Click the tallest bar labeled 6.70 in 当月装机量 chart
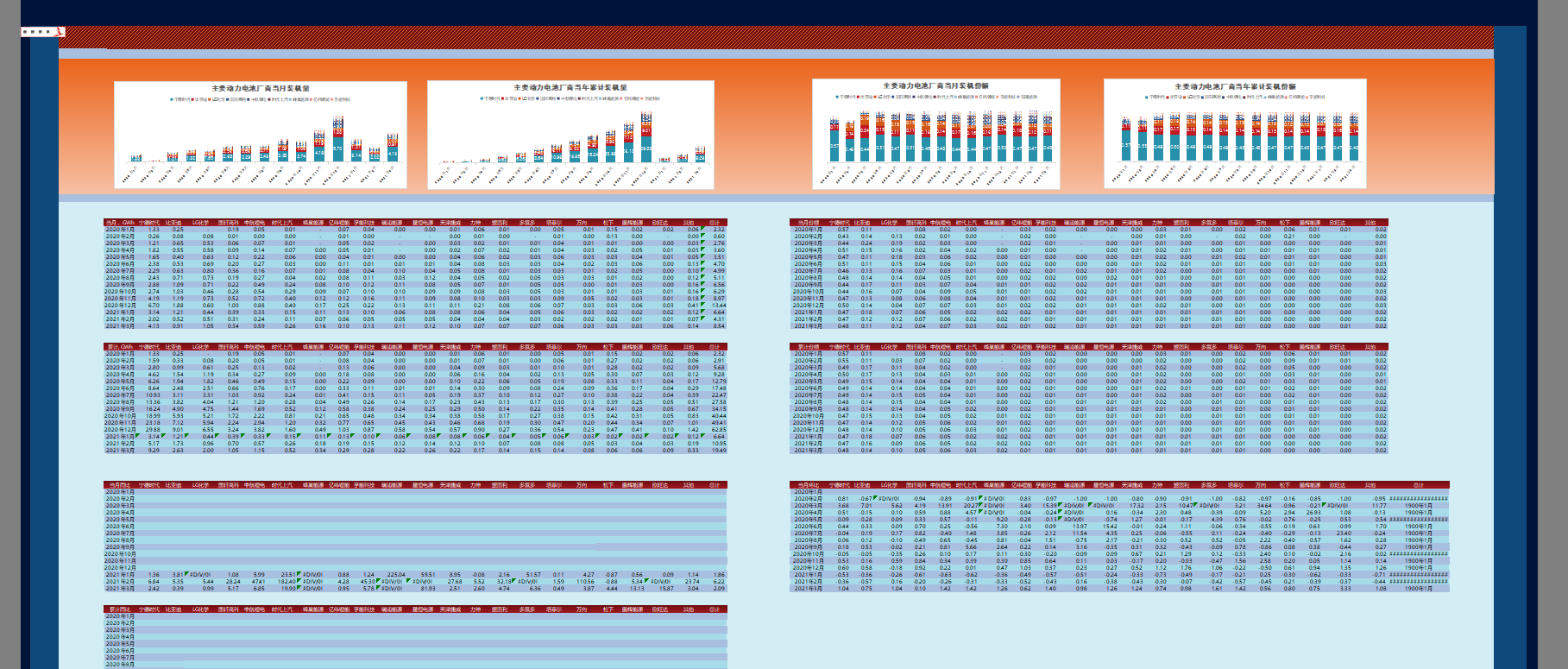Screen dimensions: 1568x669 point(337,148)
